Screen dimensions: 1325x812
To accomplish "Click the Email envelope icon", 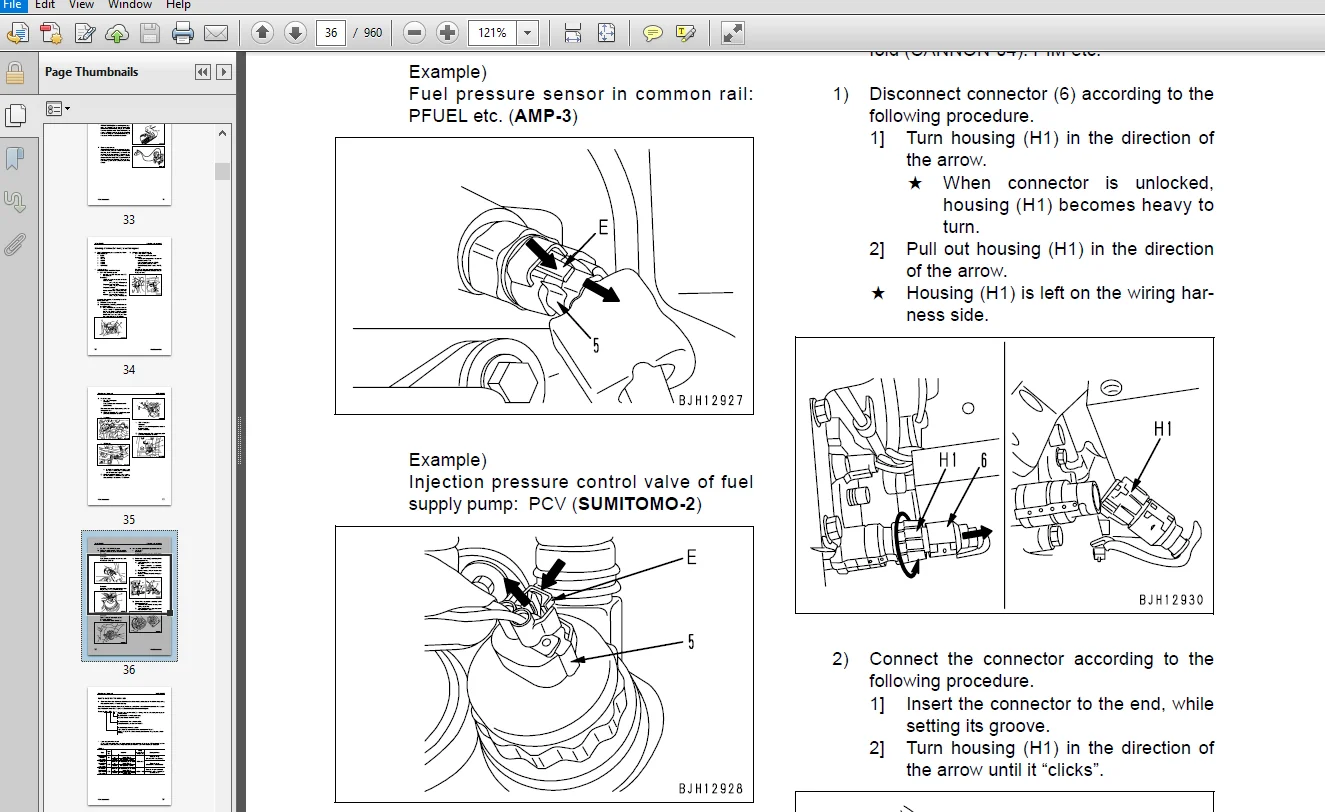I will 216,34.
